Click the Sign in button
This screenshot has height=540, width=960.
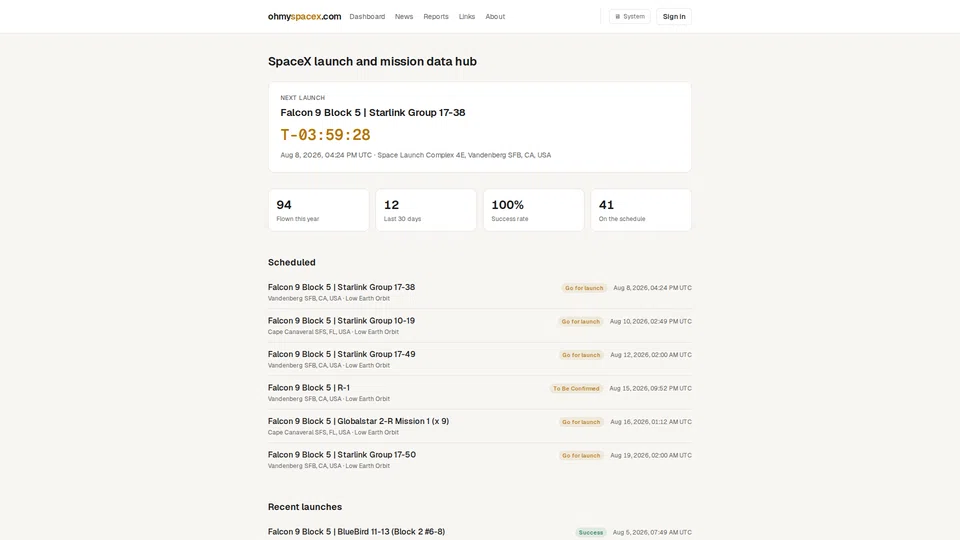(x=673, y=17)
